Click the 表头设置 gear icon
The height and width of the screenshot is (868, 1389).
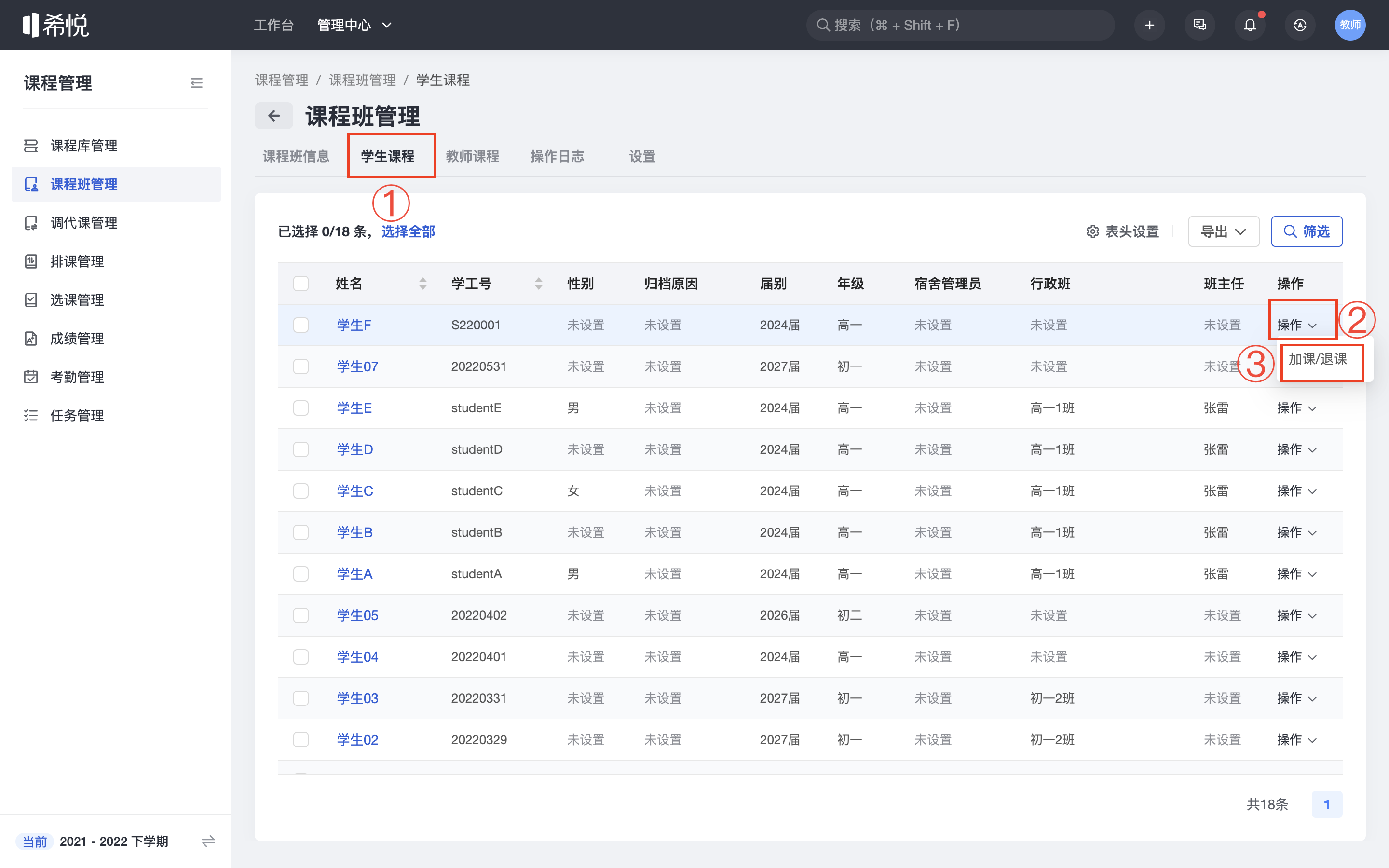coord(1092,231)
